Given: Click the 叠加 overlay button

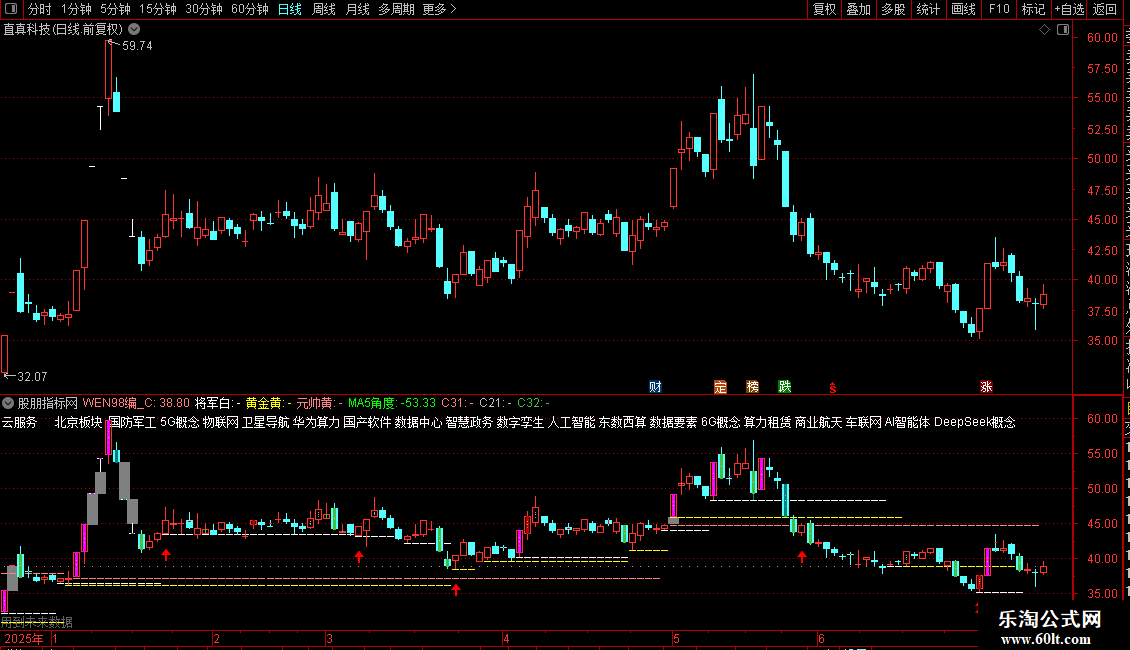Looking at the screenshot, I should coord(858,9).
